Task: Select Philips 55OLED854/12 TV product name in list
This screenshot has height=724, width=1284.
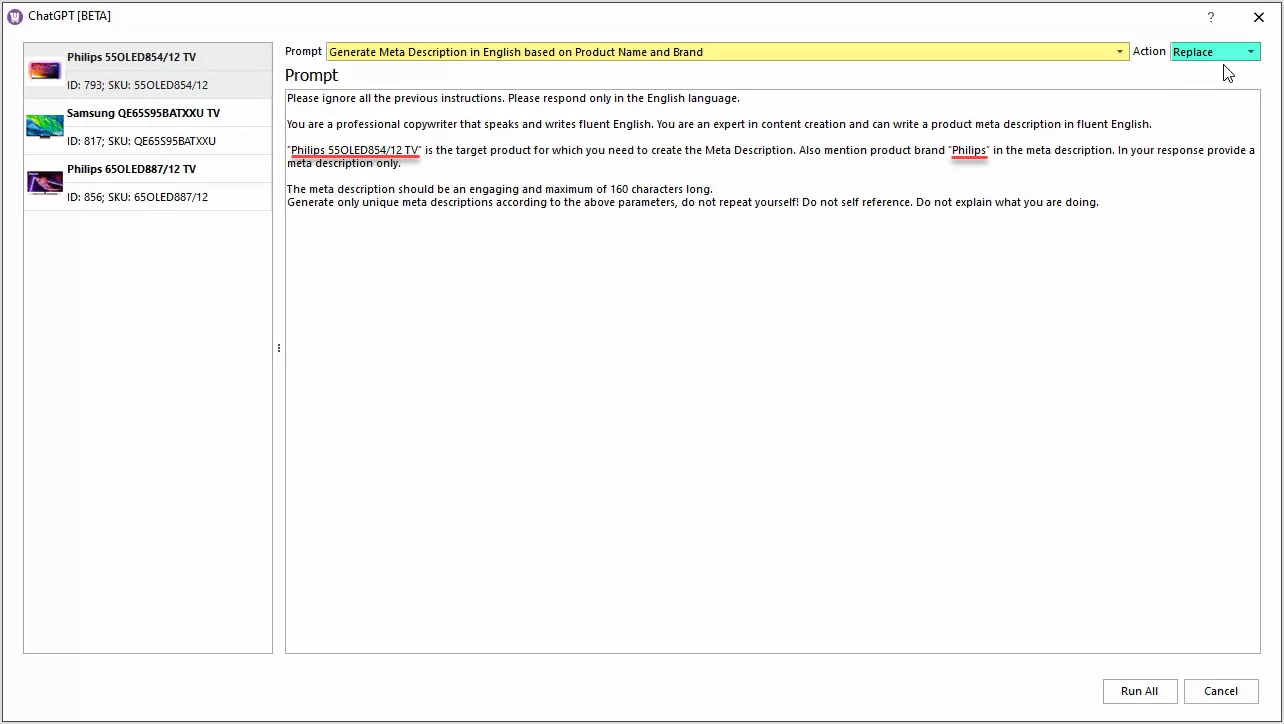Action: pyautogui.click(x=131, y=57)
